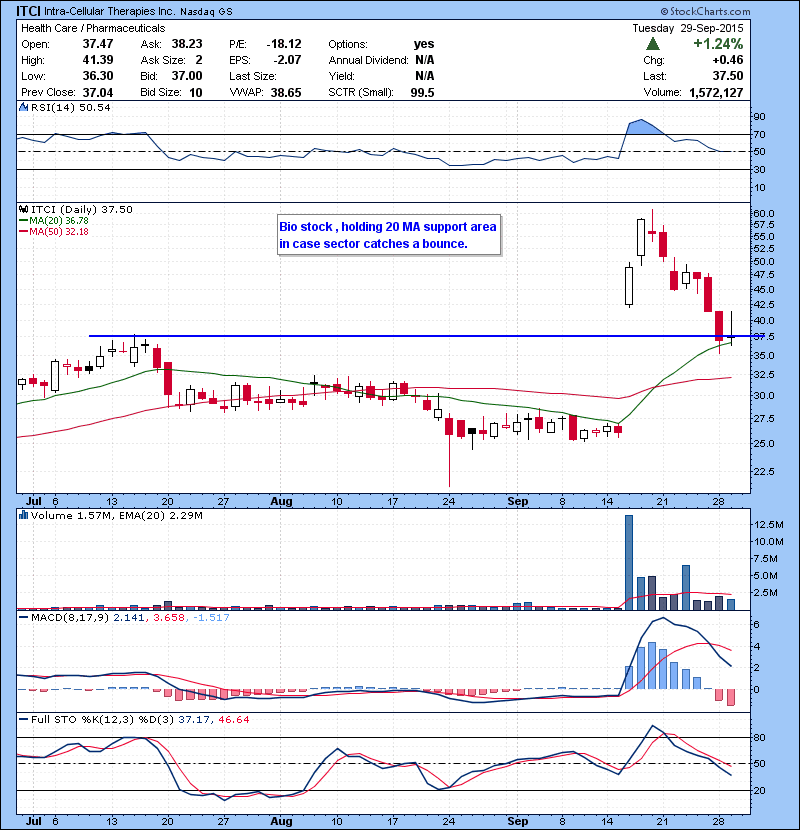Click the +1.24% percent change value
The height and width of the screenshot is (830, 800).
pos(718,43)
